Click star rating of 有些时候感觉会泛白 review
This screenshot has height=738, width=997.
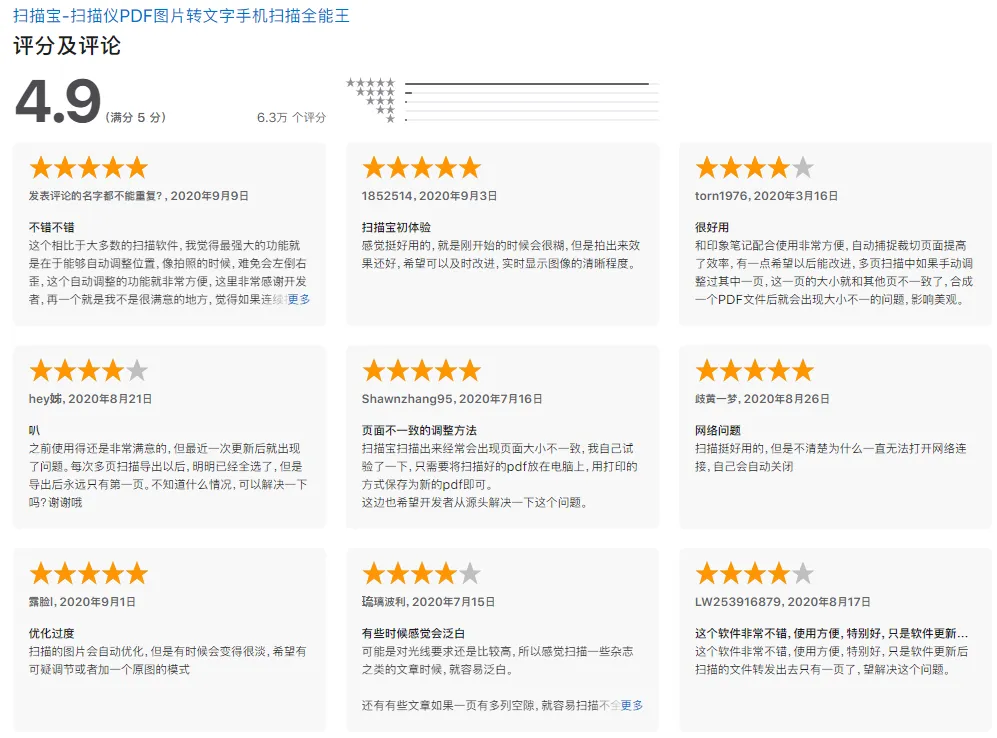point(421,574)
